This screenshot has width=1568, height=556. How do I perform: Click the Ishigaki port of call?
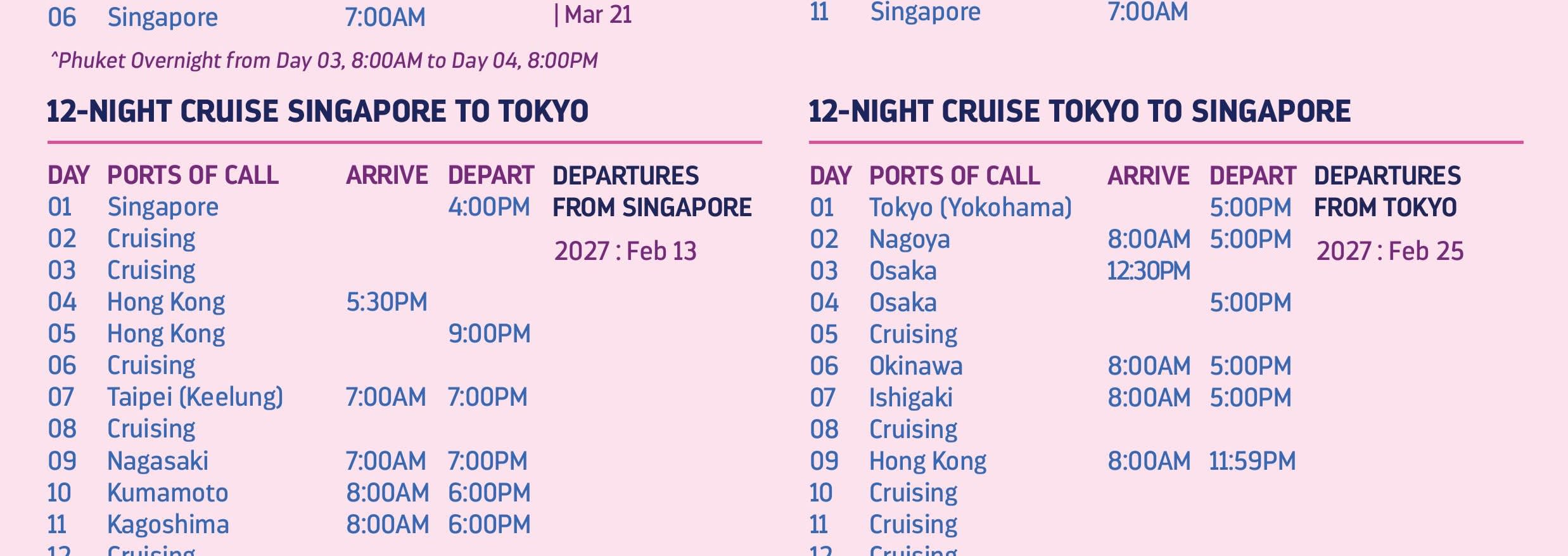(911, 398)
